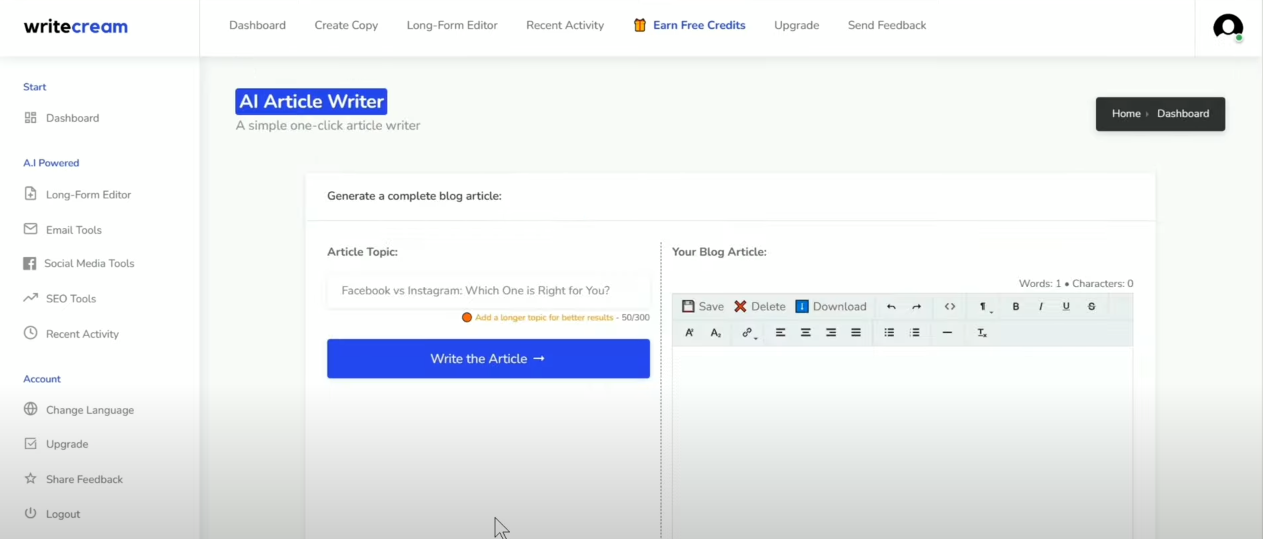Insert a horizontal line
The image size is (1263, 539).
click(x=947, y=333)
